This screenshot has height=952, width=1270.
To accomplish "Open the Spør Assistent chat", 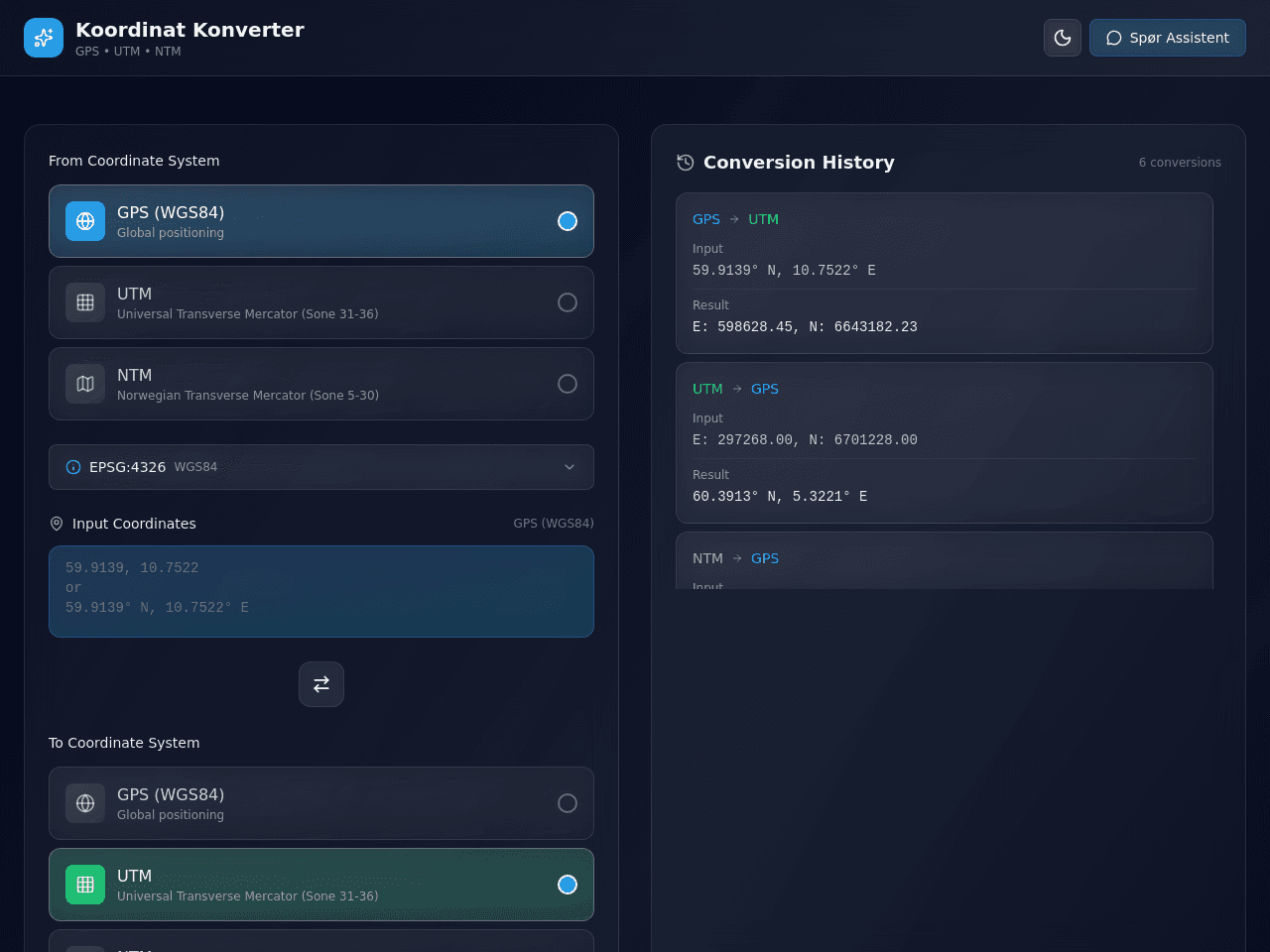I will 1168,38.
